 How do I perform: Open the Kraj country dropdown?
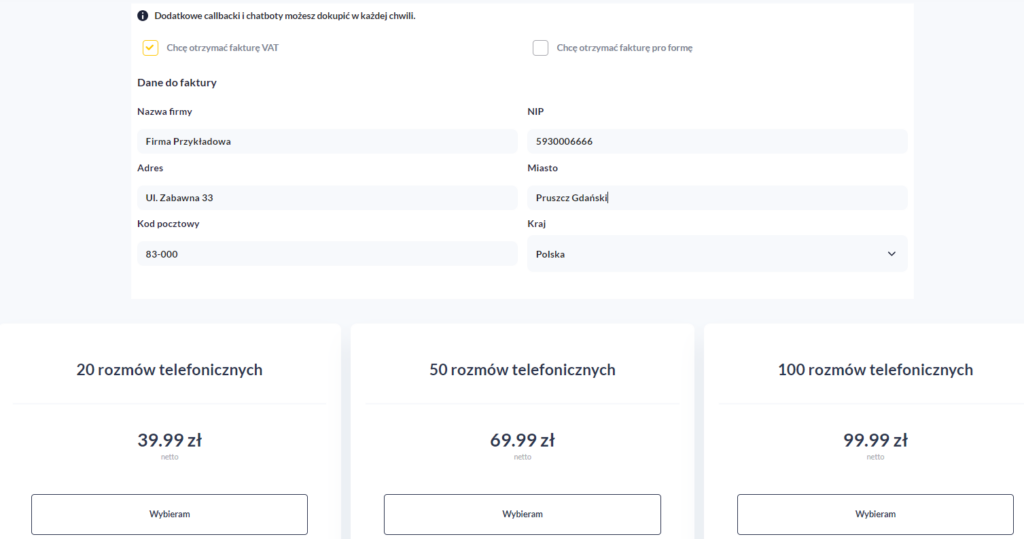coord(717,254)
